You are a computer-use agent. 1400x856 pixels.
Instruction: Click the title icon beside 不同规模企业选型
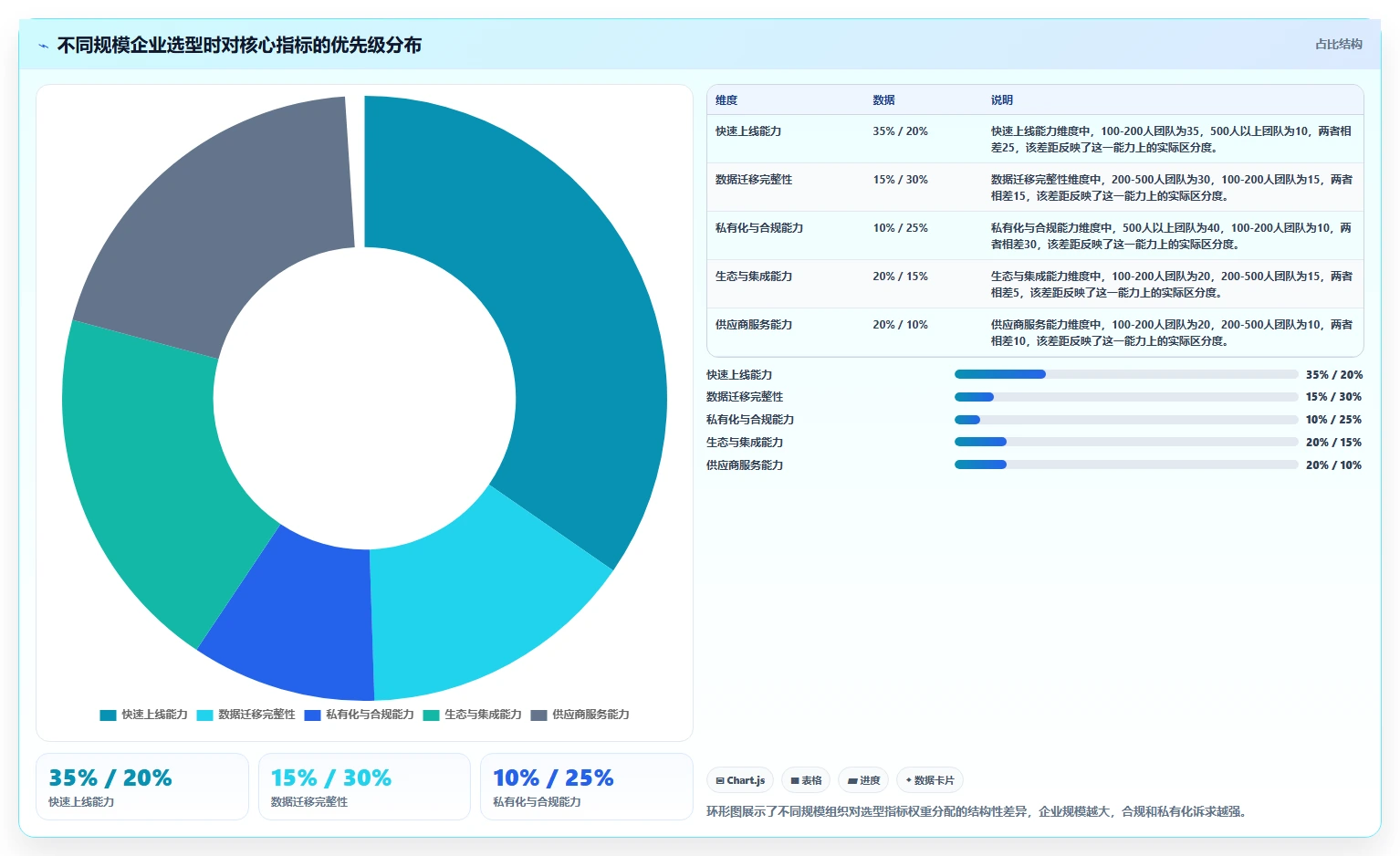pyautogui.click(x=43, y=46)
